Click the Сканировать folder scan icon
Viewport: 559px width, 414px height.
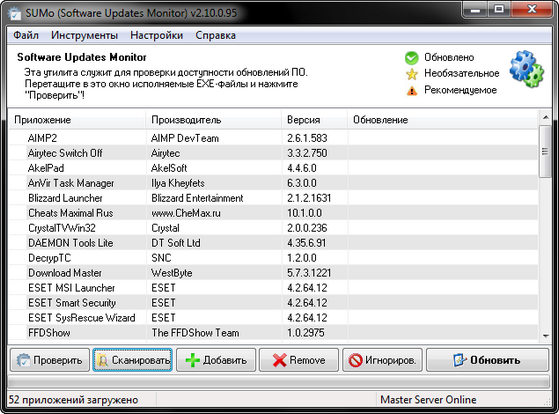103,361
